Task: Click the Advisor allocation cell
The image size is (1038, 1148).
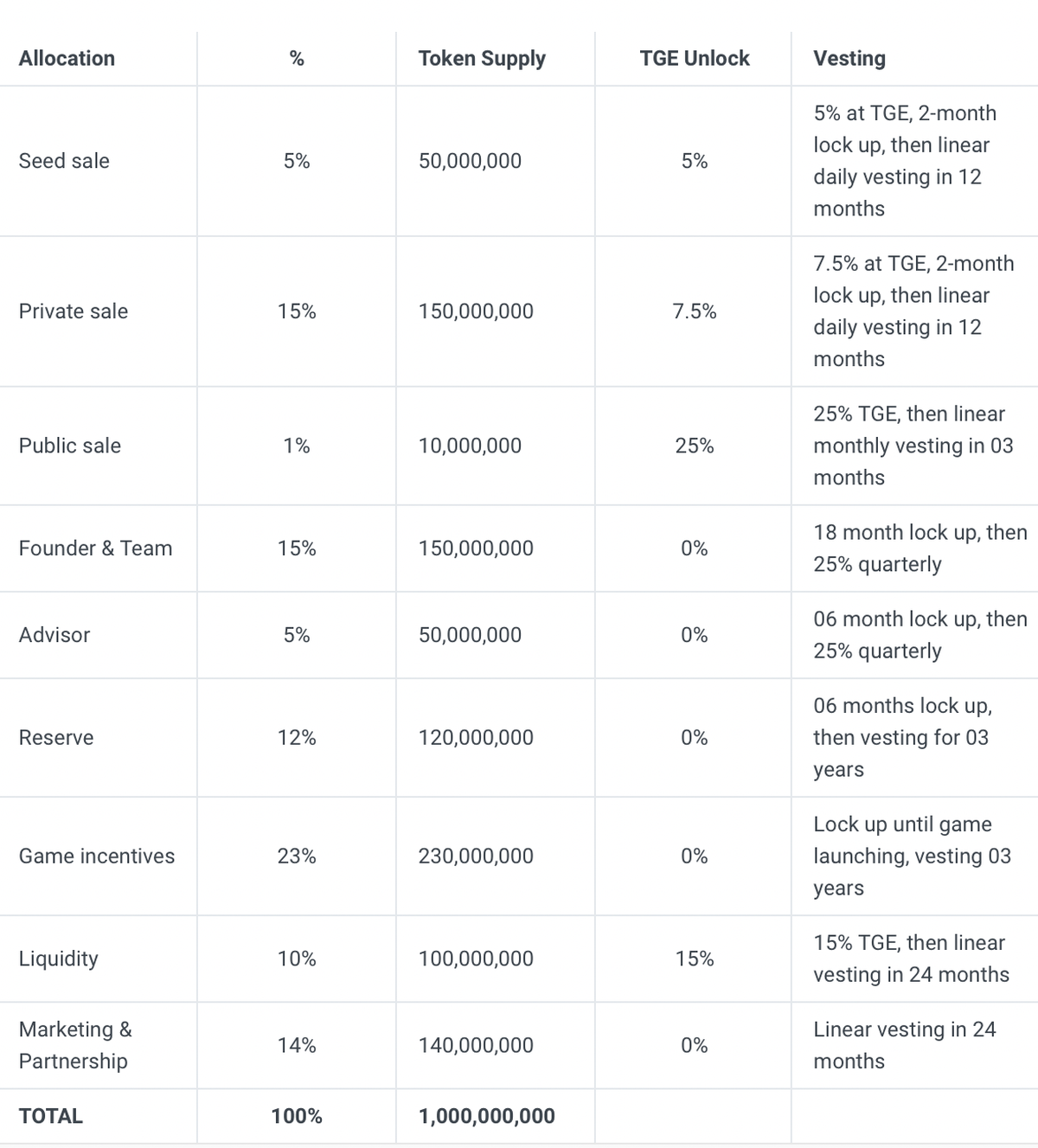Action: [54, 635]
